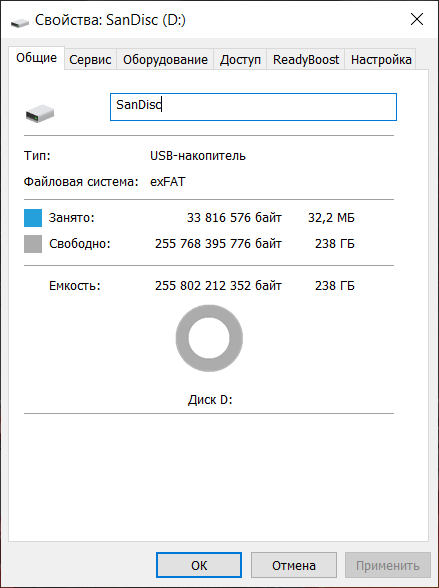Viewport: 439px width, 588px height.
Task: Click the disk usage donut chart
Action: click(x=209, y=338)
